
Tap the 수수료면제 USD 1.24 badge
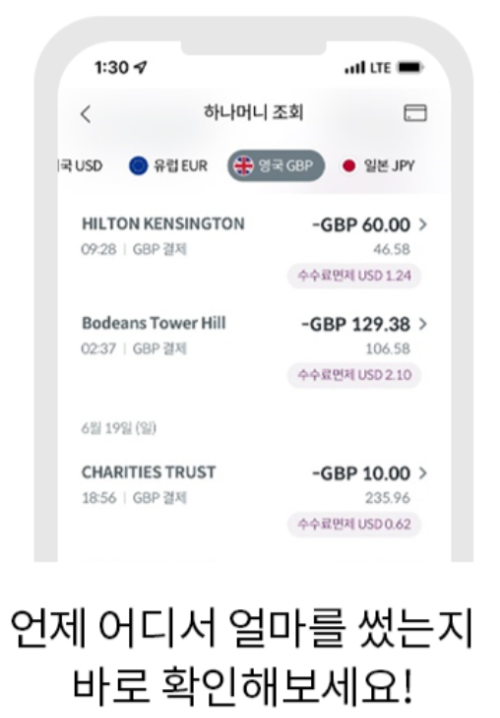354,276
